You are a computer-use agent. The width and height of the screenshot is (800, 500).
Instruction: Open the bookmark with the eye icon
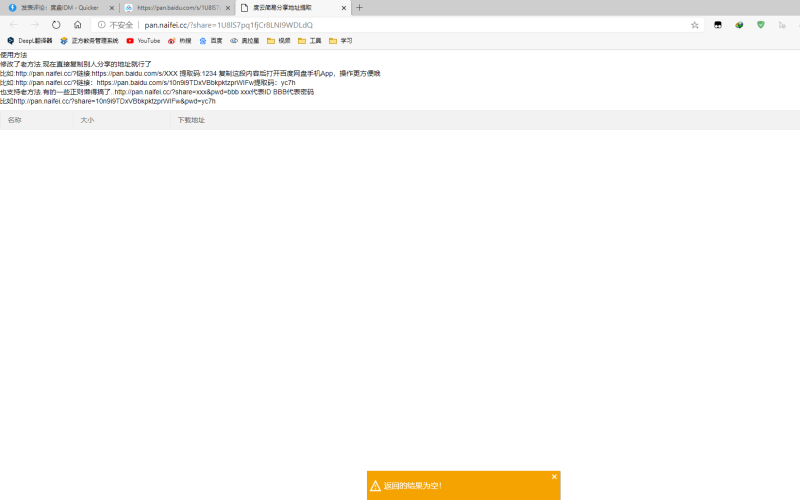tap(244, 41)
